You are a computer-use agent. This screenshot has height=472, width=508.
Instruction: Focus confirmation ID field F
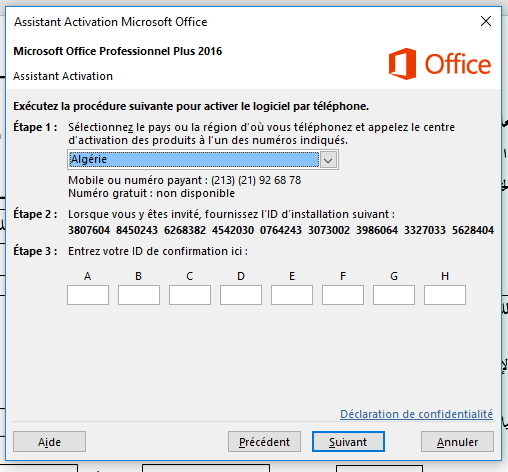pos(343,295)
